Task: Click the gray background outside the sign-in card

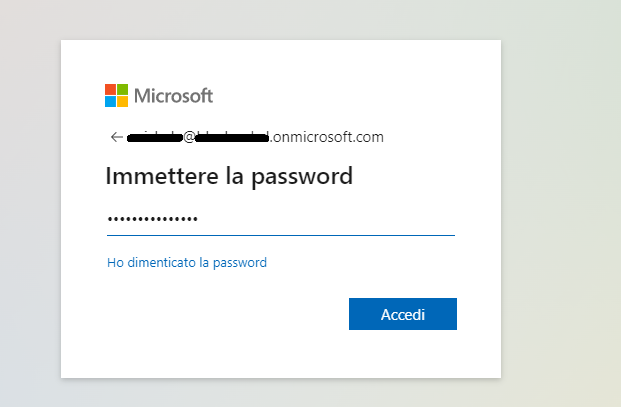Action: point(558,198)
